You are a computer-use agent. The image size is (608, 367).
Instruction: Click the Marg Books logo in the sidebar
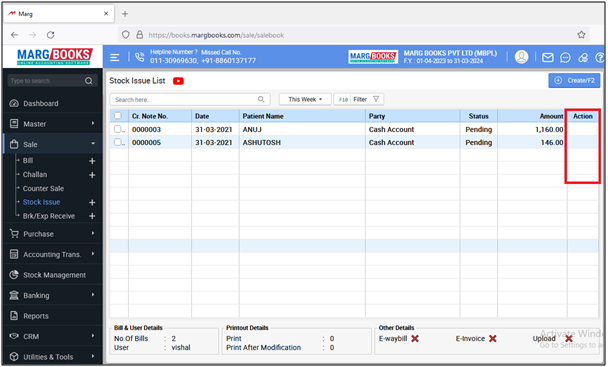(54, 57)
